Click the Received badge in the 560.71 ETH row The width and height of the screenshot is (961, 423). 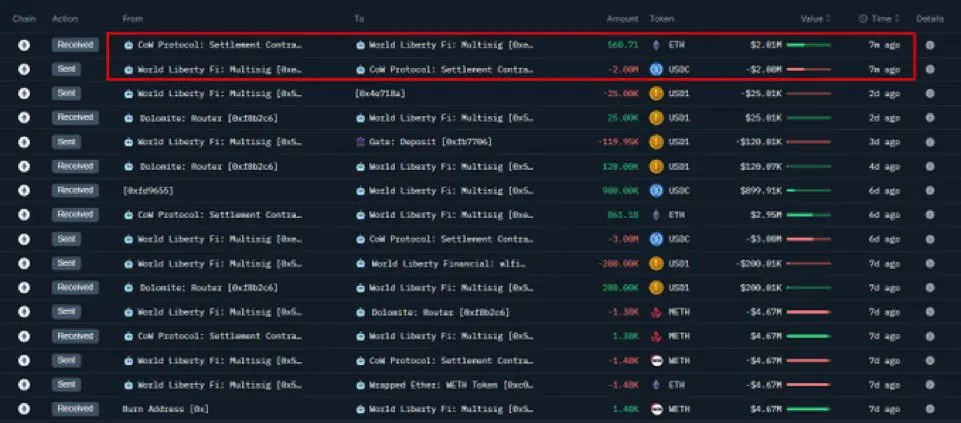tap(75, 45)
